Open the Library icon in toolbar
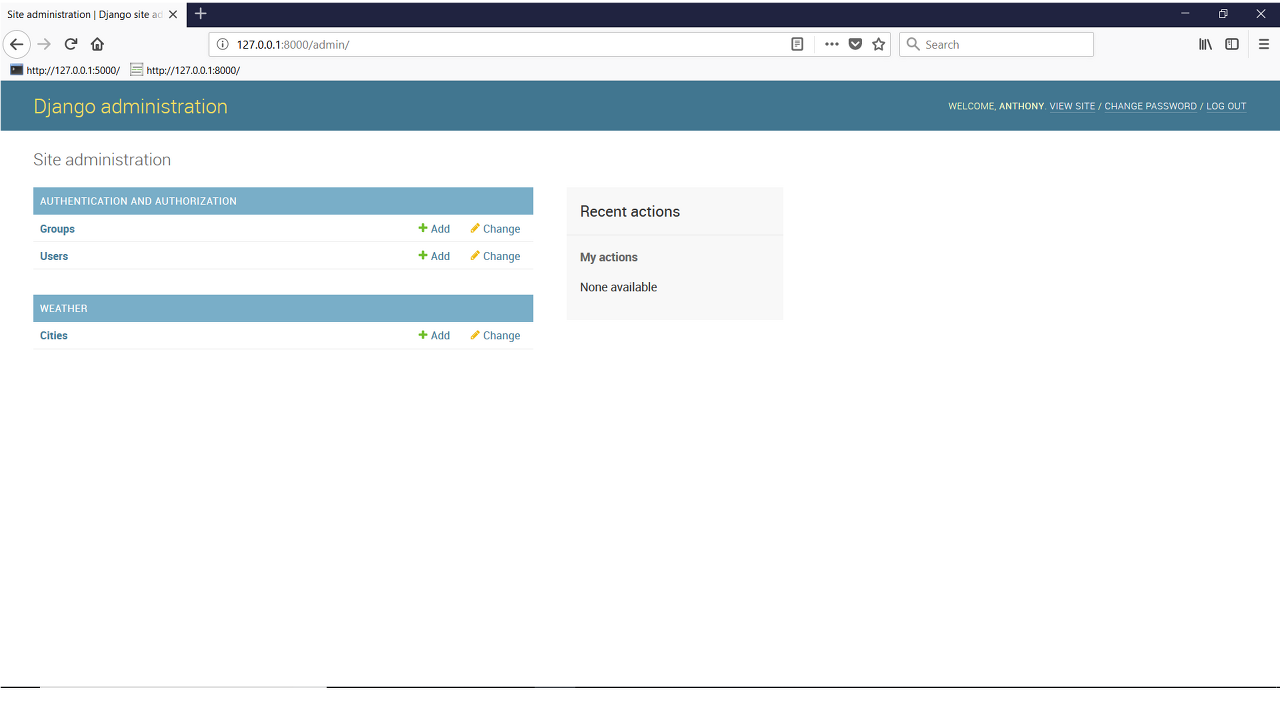Image resolution: width=1280 pixels, height=720 pixels. click(1206, 44)
